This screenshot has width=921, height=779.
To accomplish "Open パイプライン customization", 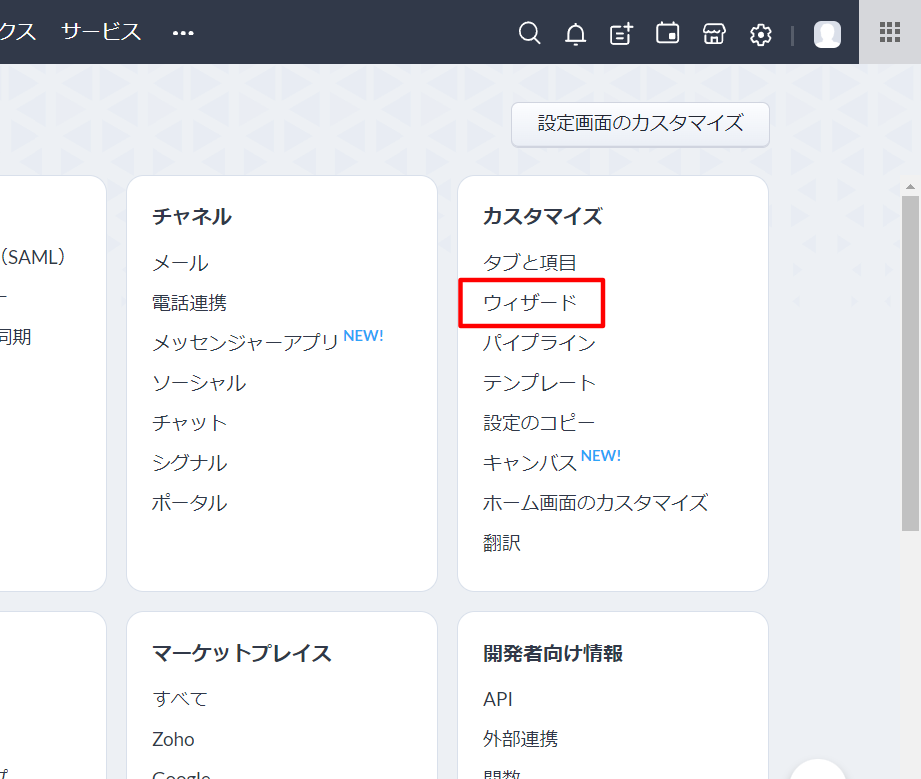I will (x=539, y=343).
